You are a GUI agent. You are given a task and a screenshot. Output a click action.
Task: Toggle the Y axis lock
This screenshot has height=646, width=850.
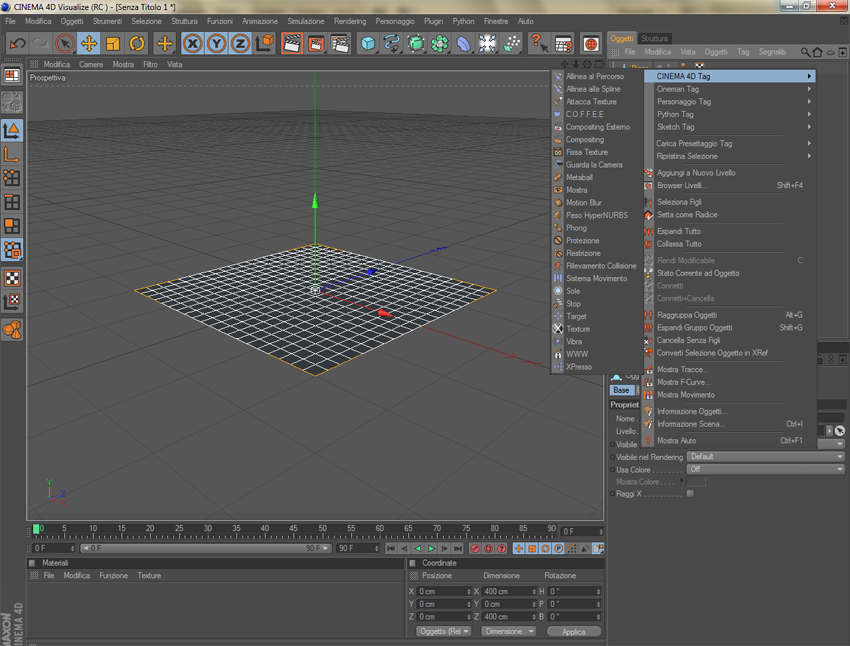216,44
